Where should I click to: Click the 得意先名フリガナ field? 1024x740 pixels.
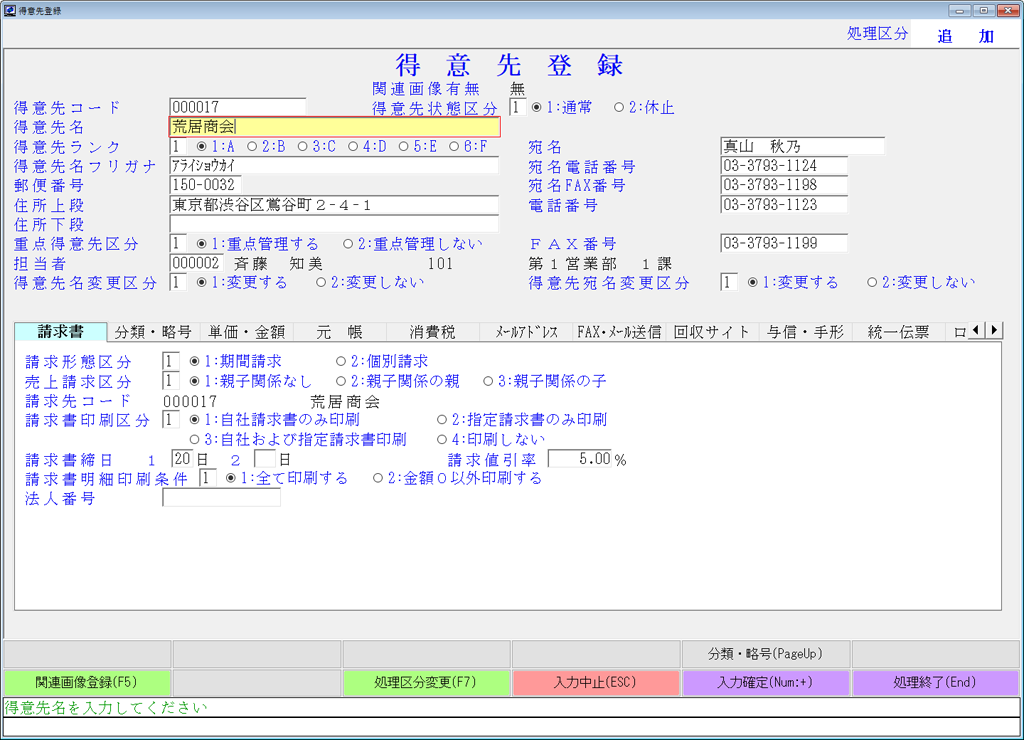[x=334, y=166]
